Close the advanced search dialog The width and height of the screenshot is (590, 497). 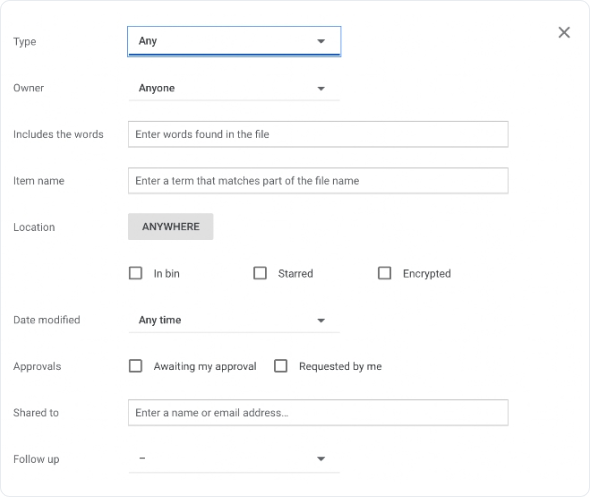[x=564, y=32]
